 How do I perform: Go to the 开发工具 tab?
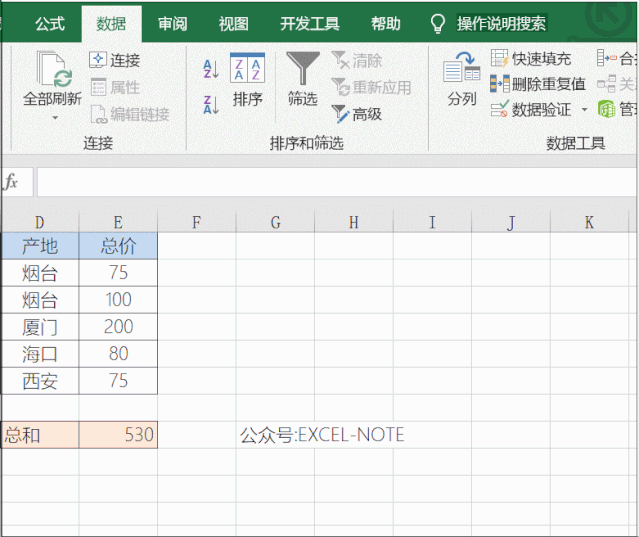[x=309, y=23]
